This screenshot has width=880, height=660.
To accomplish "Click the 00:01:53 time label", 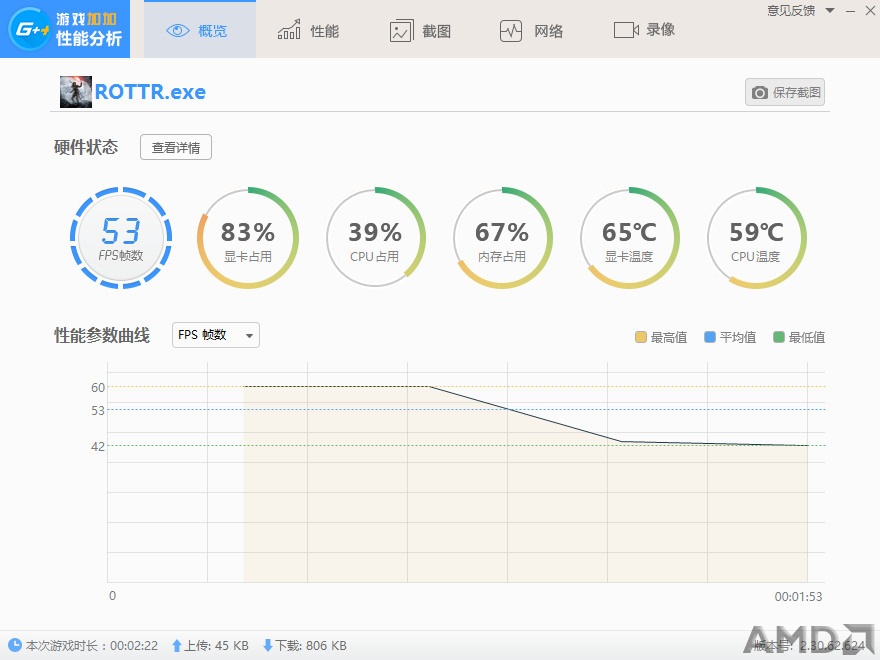I will [799, 597].
